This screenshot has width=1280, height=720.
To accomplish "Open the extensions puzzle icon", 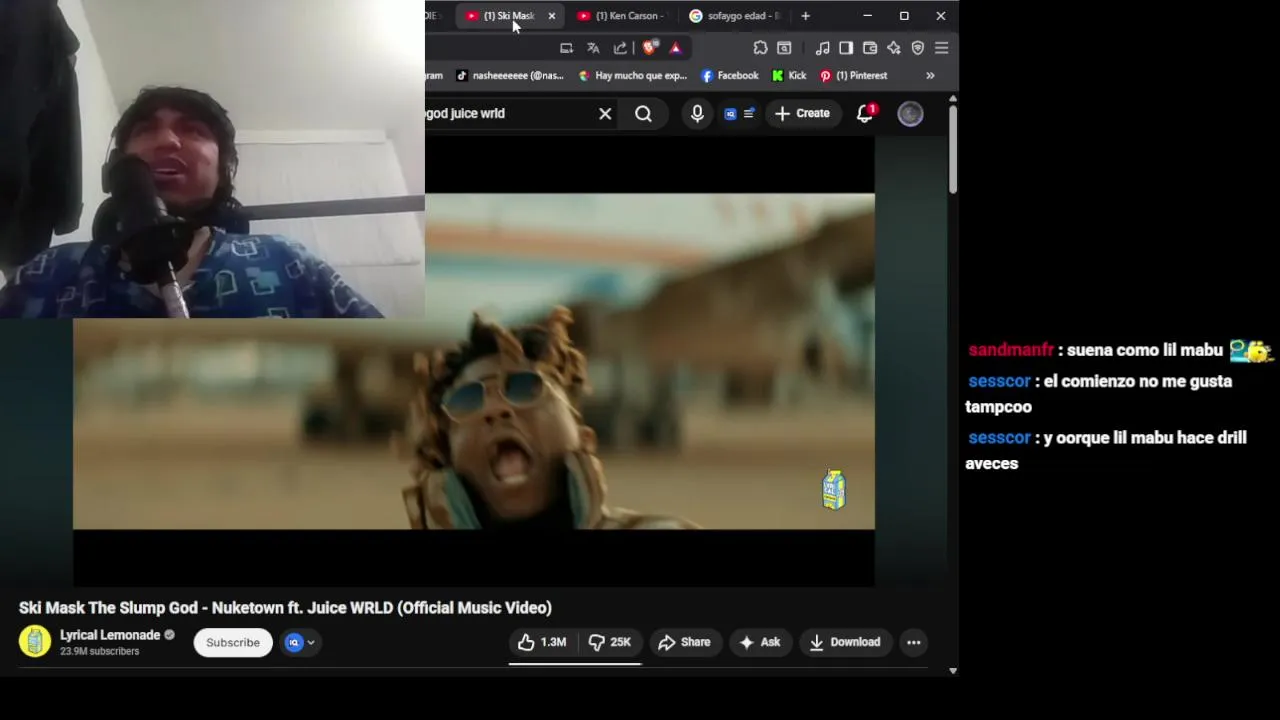I will click(x=760, y=48).
